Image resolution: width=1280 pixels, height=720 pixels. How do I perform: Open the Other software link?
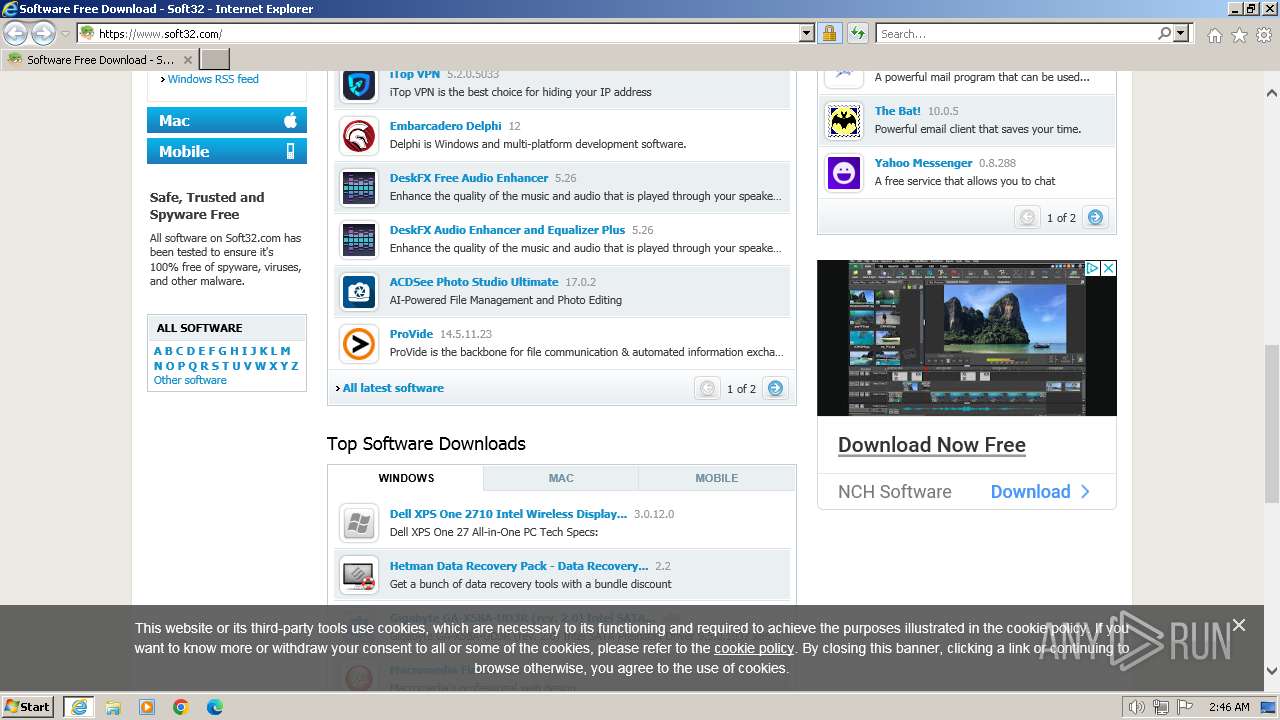tap(190, 380)
